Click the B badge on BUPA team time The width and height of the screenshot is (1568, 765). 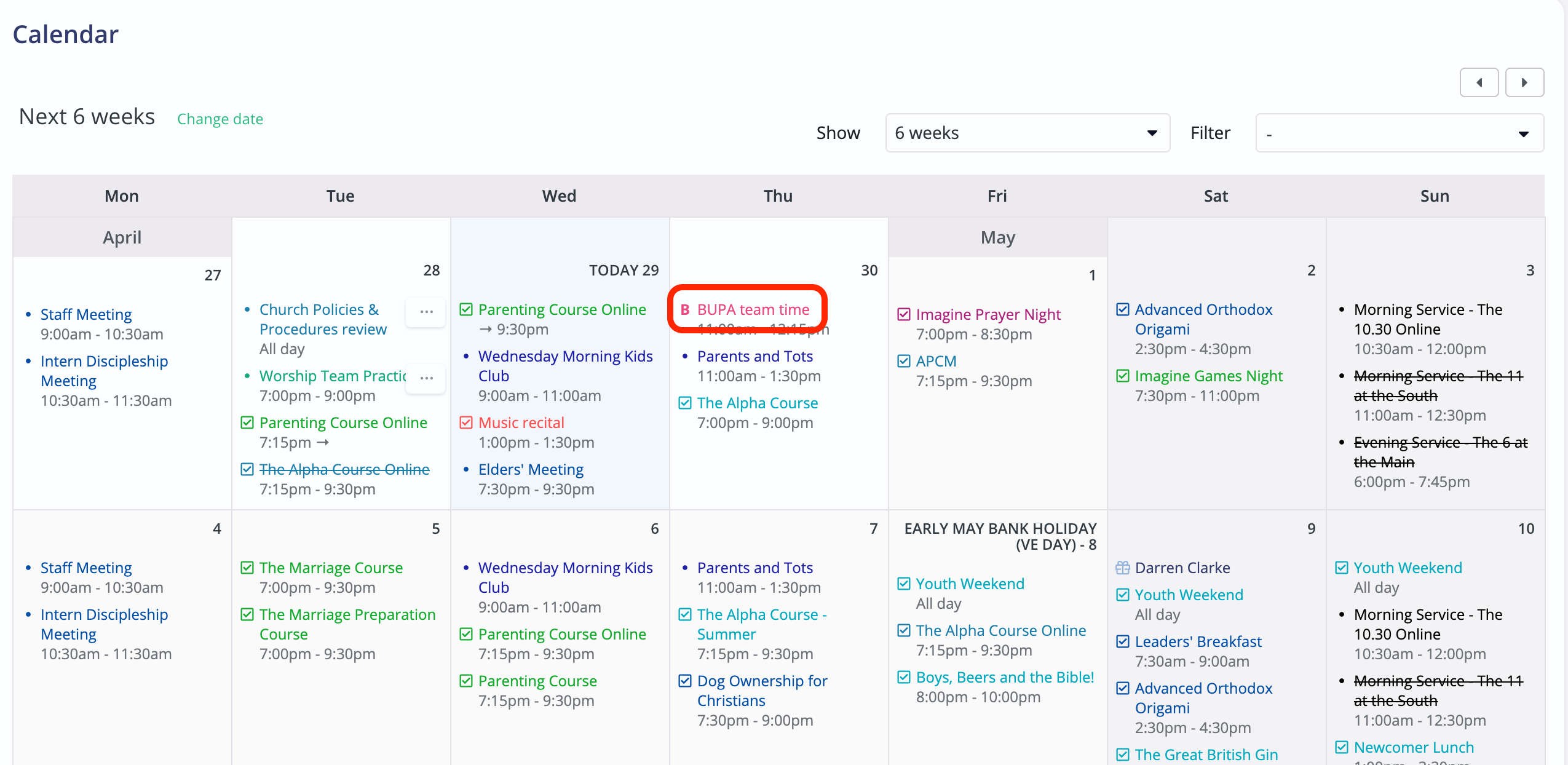click(686, 310)
